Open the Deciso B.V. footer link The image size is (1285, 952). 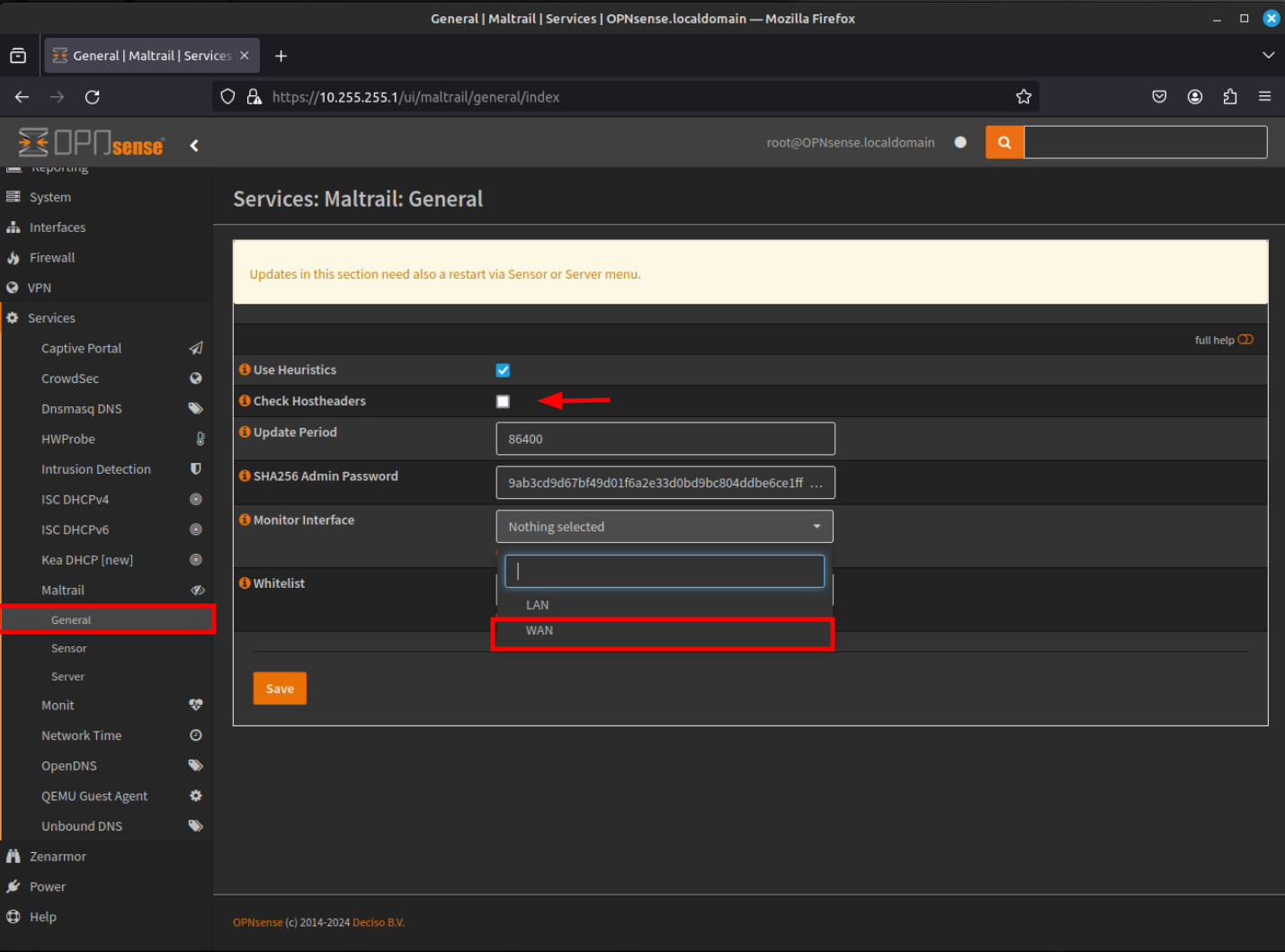pyautogui.click(x=379, y=922)
